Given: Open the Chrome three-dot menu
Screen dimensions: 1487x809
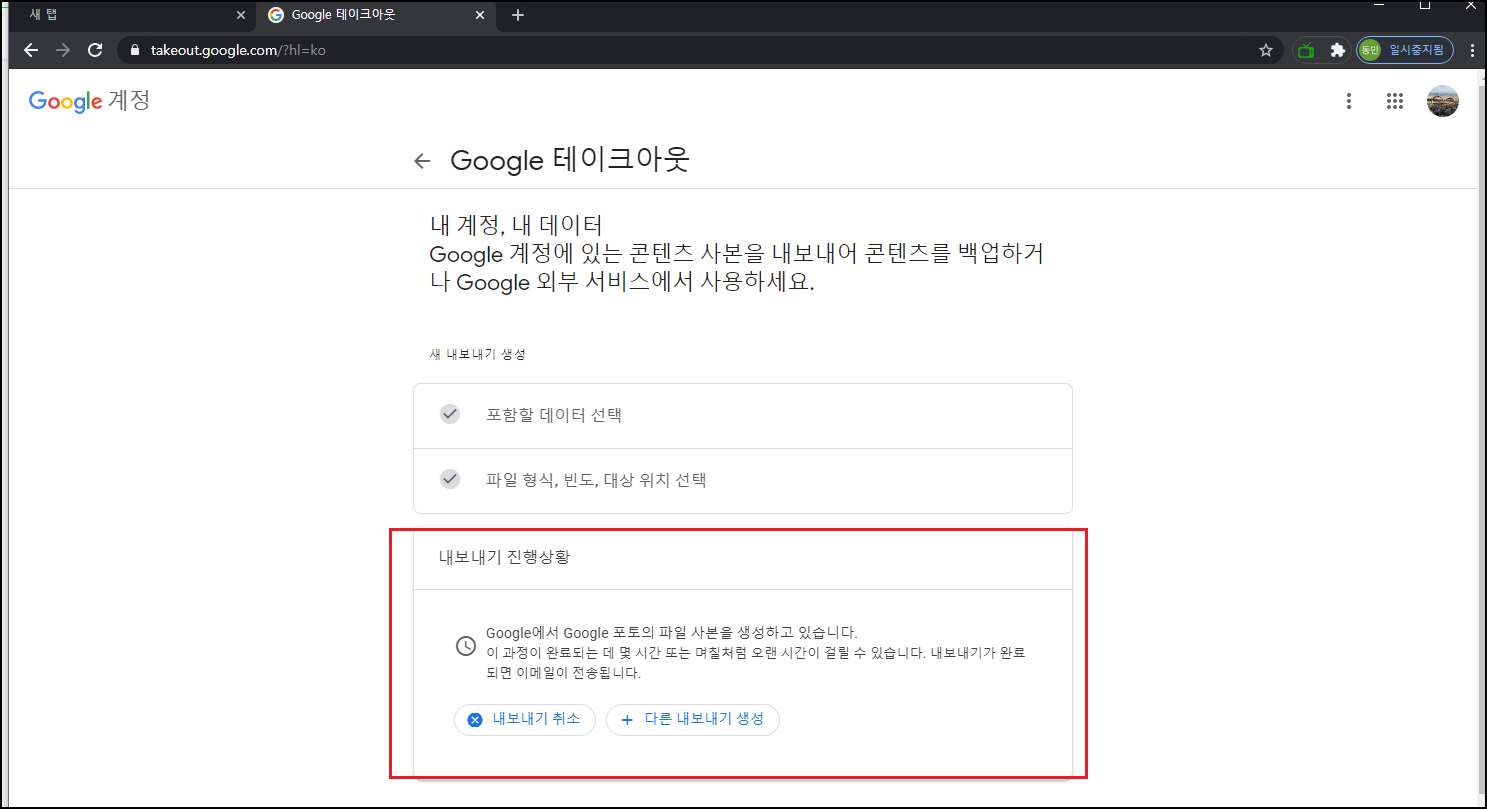Looking at the screenshot, I should (x=1472, y=50).
